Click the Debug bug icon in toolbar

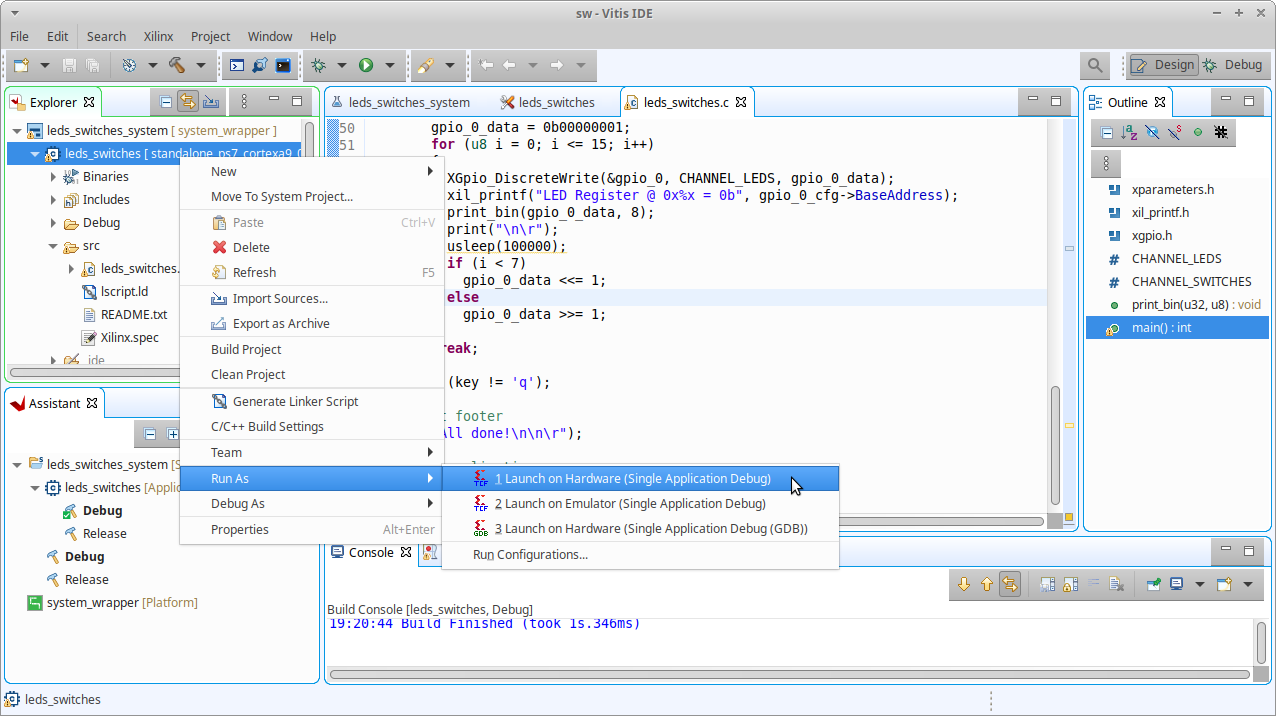319,65
